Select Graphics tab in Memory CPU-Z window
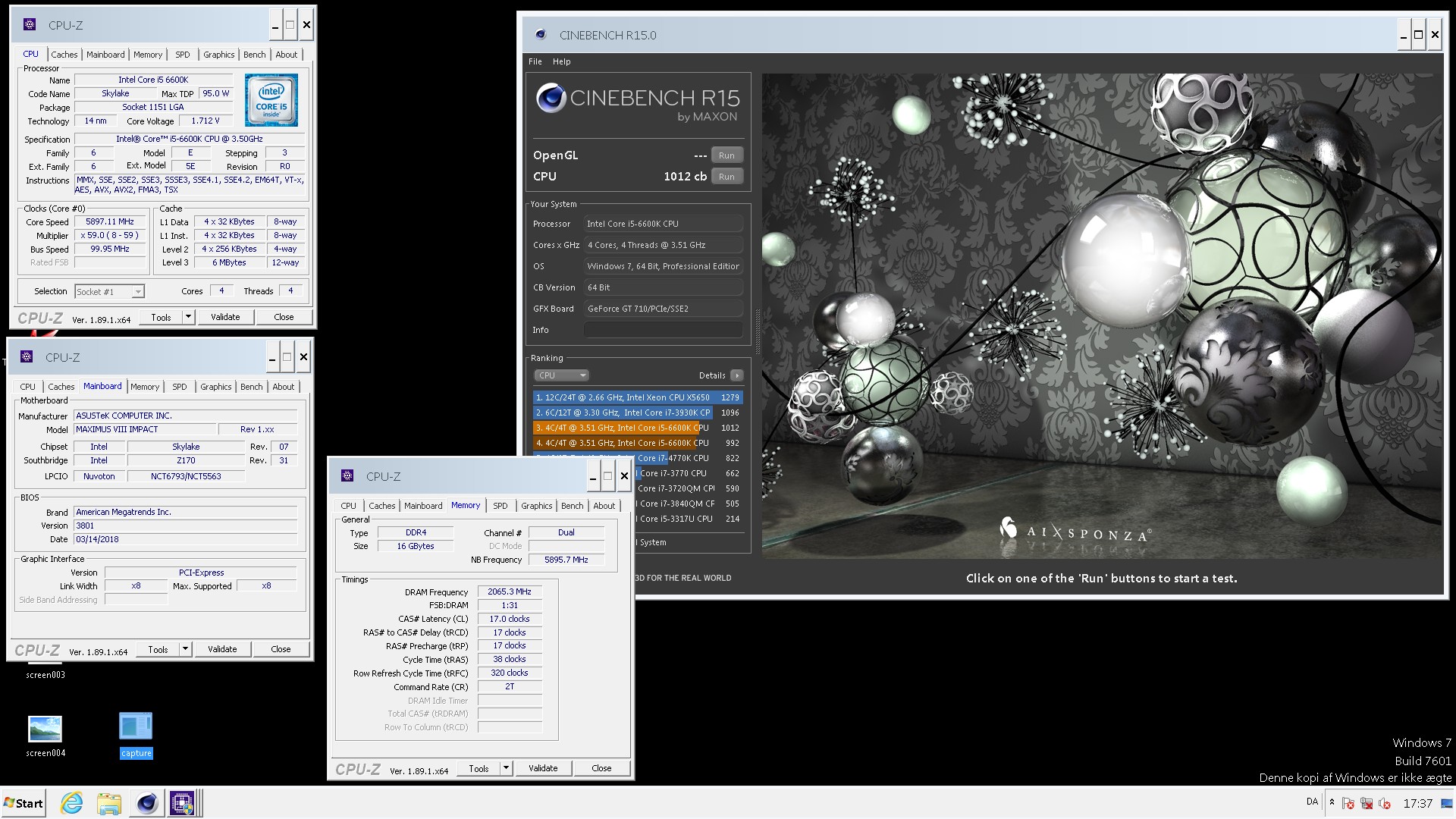Screen dimensions: 1456x819 (x=537, y=506)
